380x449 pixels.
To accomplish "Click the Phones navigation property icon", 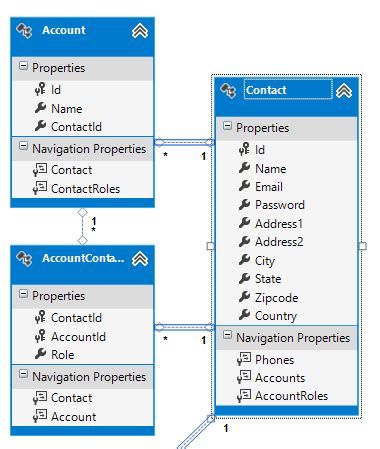I will pyautogui.click(x=244, y=359).
